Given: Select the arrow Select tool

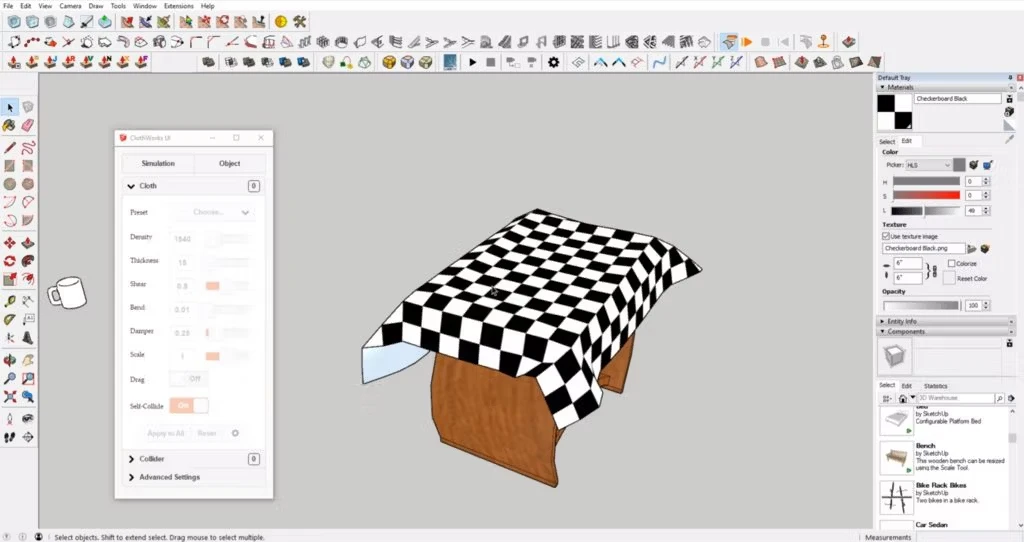Looking at the screenshot, I should coord(10,107).
